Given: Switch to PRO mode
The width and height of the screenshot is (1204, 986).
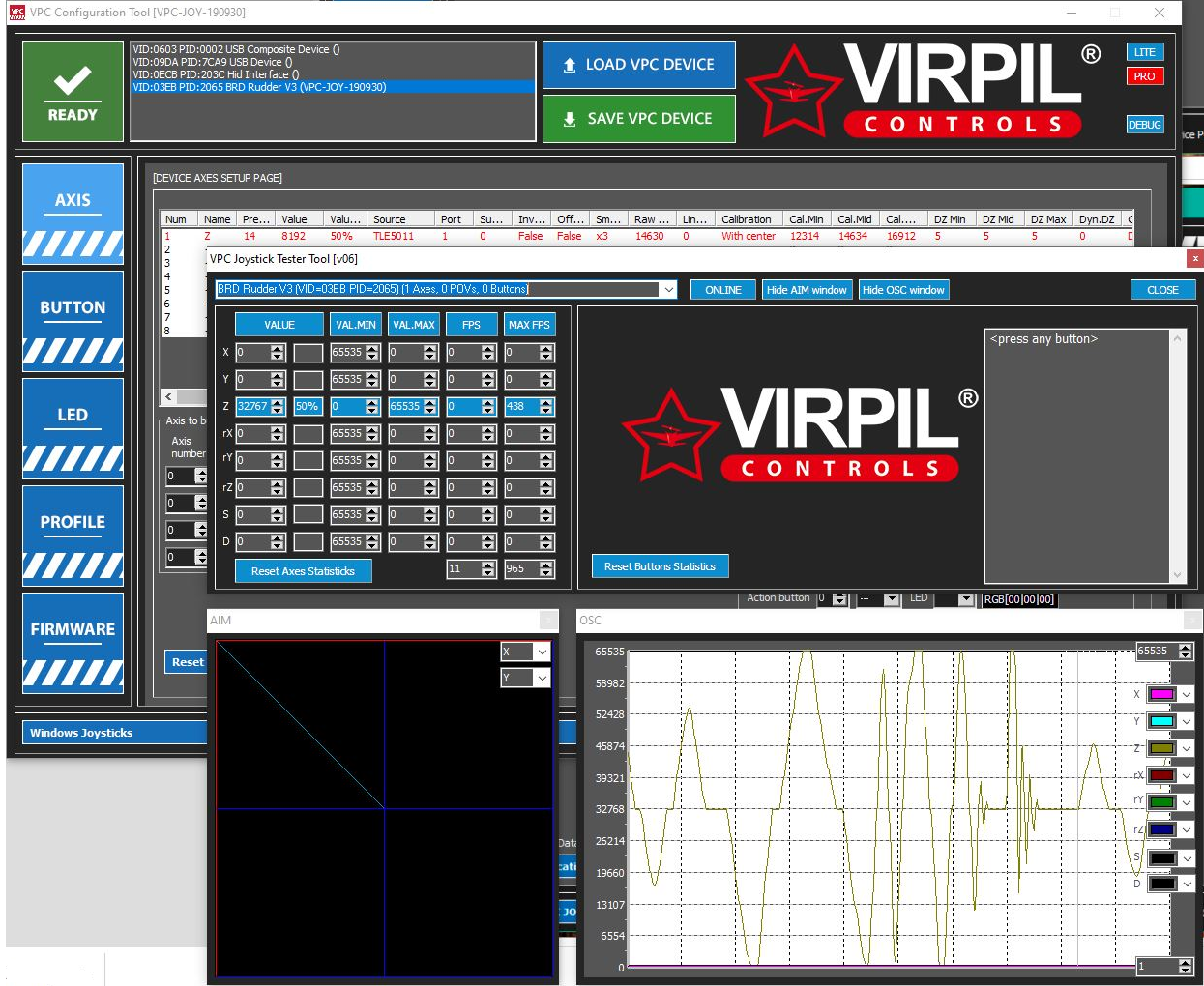Looking at the screenshot, I should (x=1145, y=76).
